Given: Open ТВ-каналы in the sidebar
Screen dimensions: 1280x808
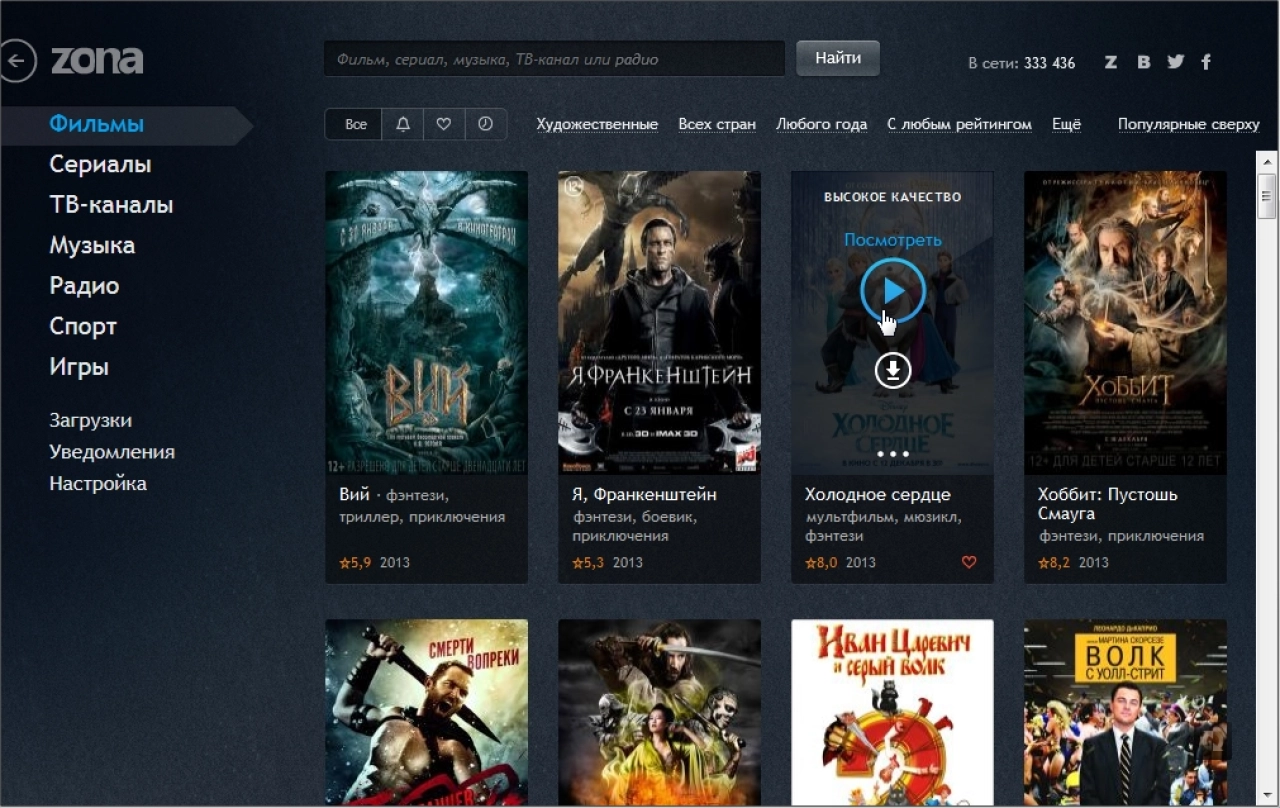Looking at the screenshot, I should point(111,205).
